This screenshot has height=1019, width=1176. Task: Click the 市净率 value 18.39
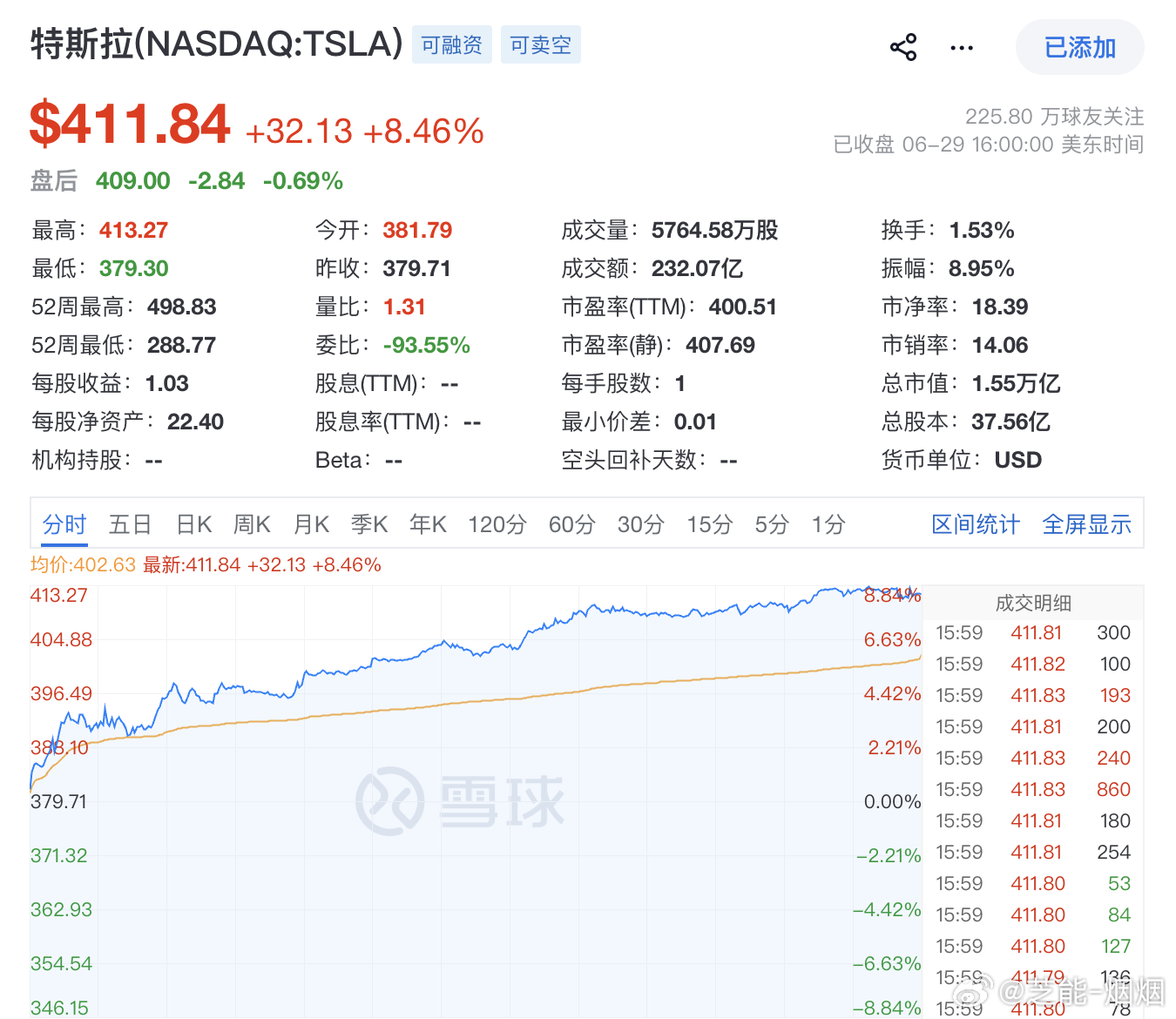pyautogui.click(x=1000, y=307)
